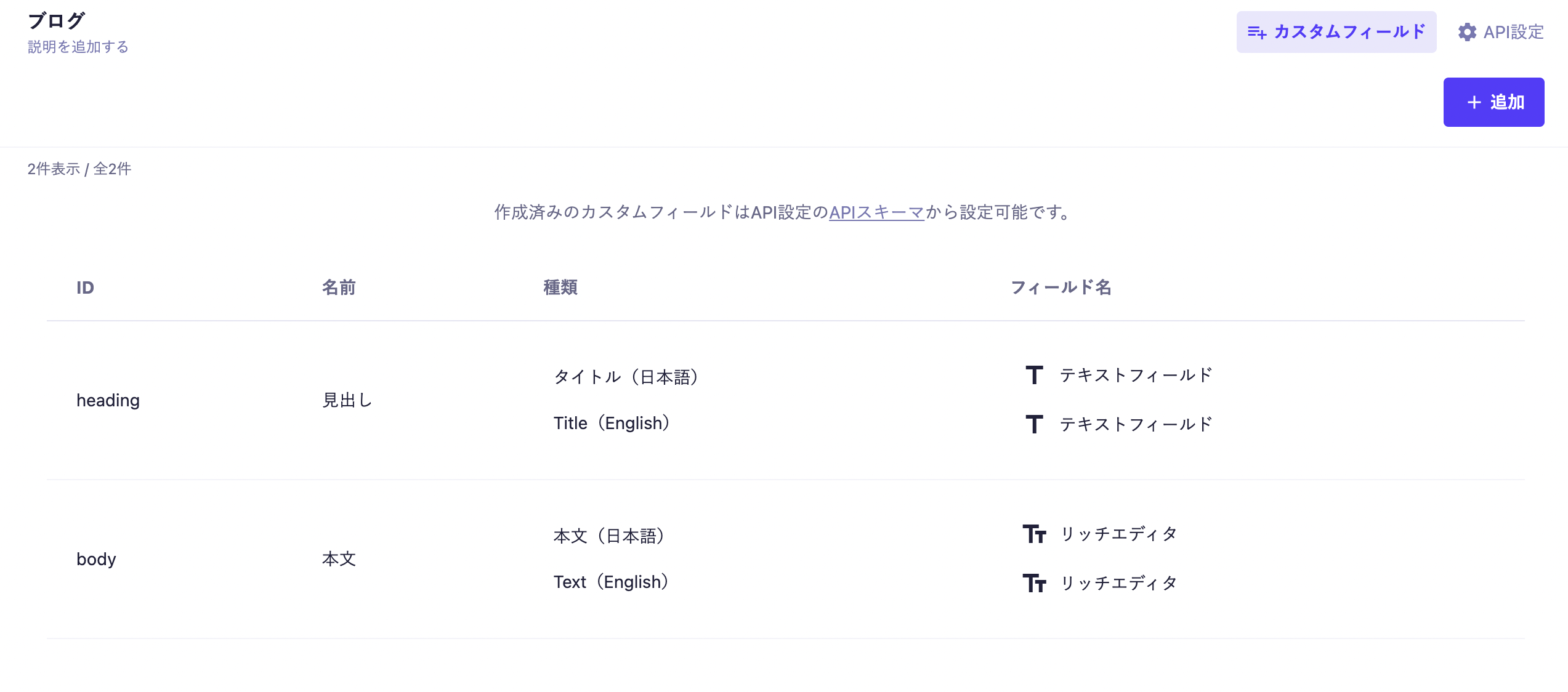Click the 名前 column header
This screenshot has width=1568, height=692.
339,288
